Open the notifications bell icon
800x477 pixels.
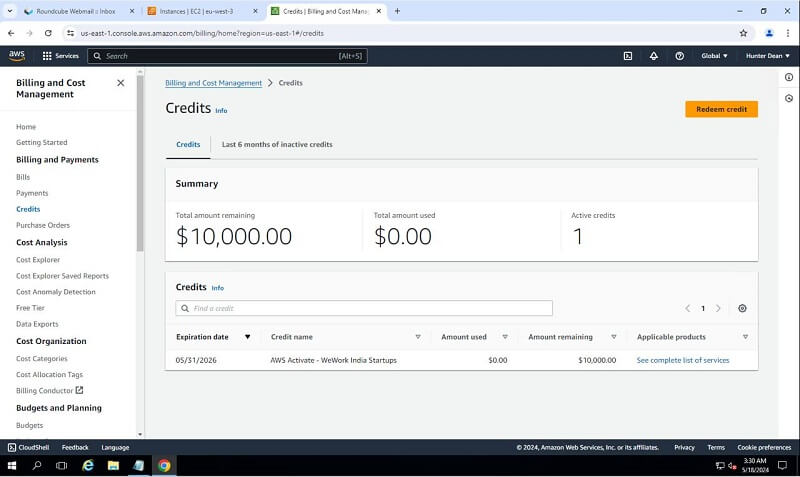coord(654,56)
